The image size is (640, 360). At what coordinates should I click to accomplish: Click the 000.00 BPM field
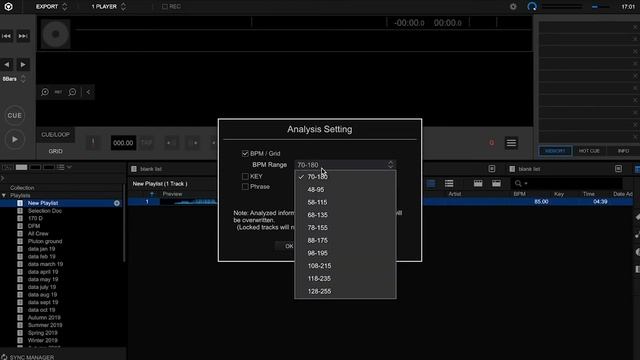coord(123,143)
